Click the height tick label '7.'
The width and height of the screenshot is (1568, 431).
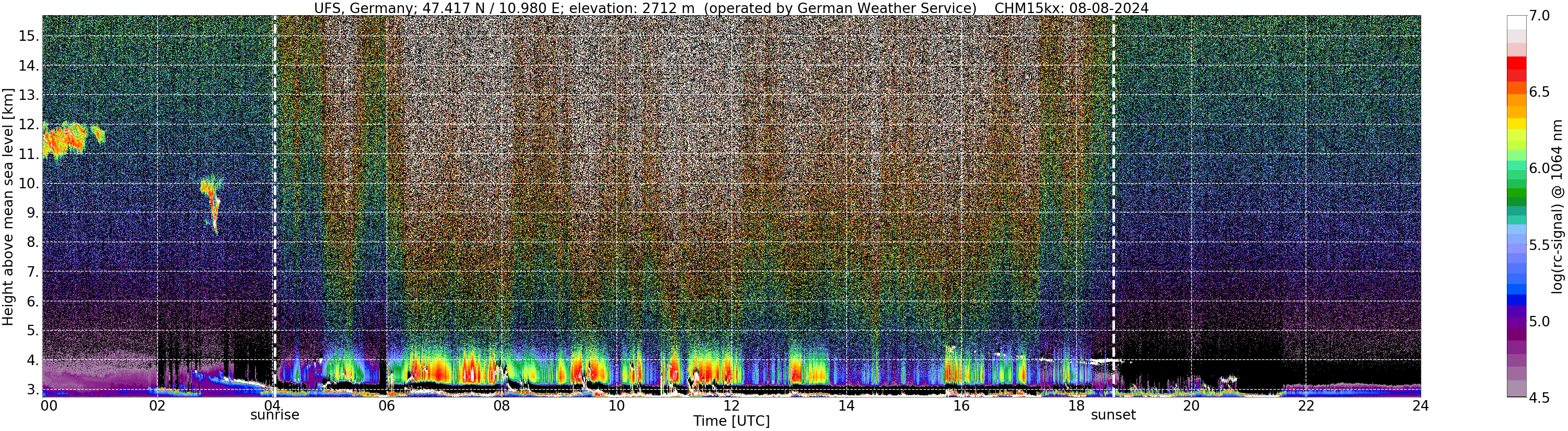32,272
